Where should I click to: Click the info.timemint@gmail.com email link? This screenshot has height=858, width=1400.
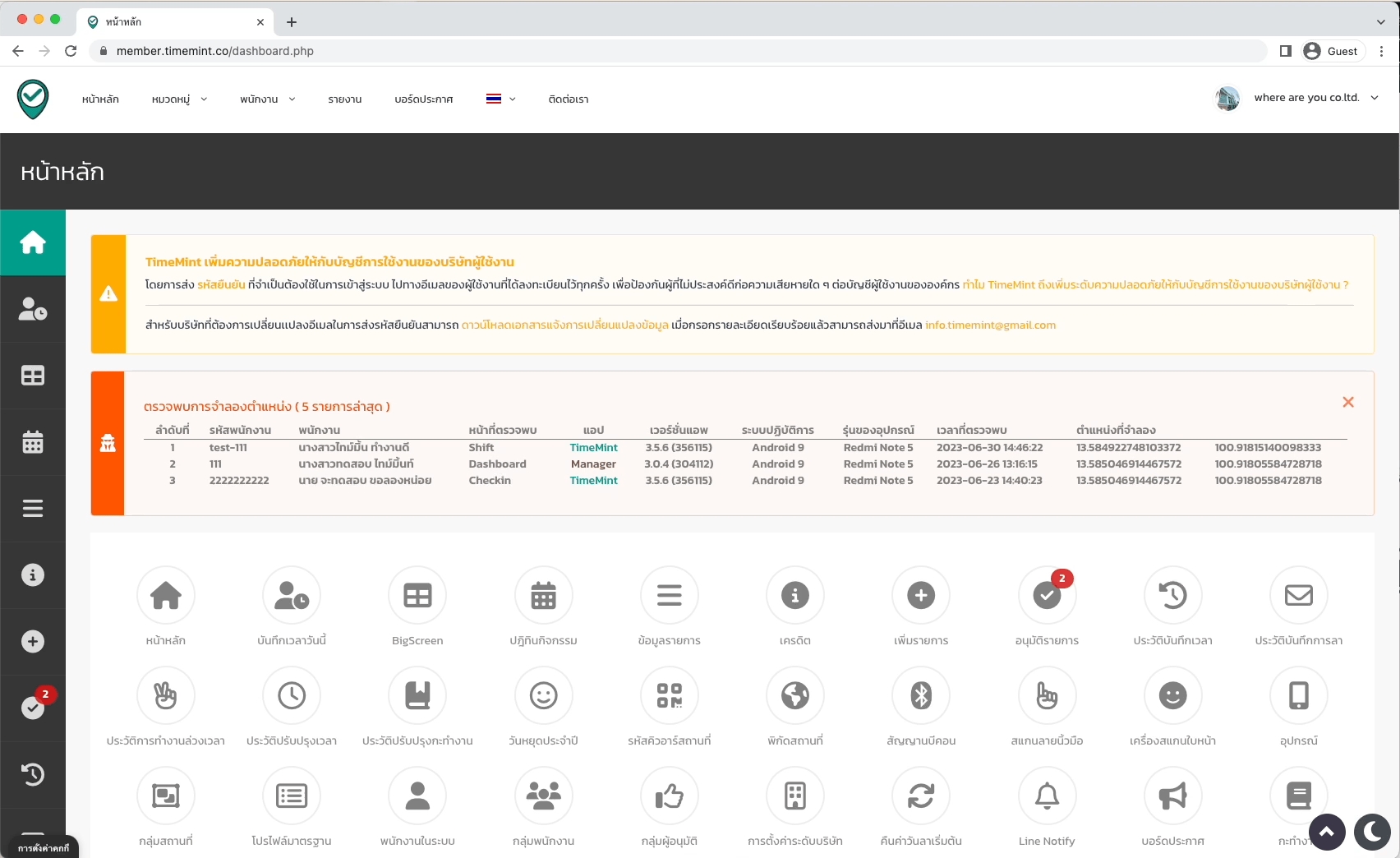(x=990, y=325)
